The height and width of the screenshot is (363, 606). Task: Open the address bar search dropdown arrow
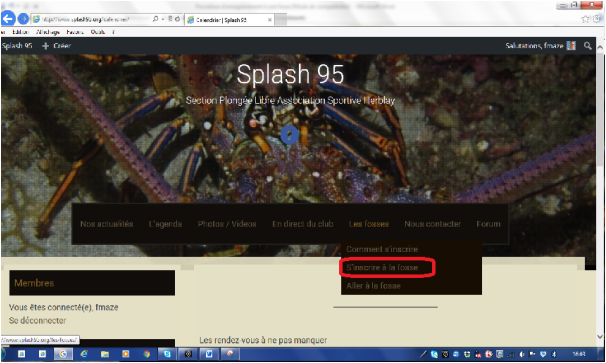[163, 19]
